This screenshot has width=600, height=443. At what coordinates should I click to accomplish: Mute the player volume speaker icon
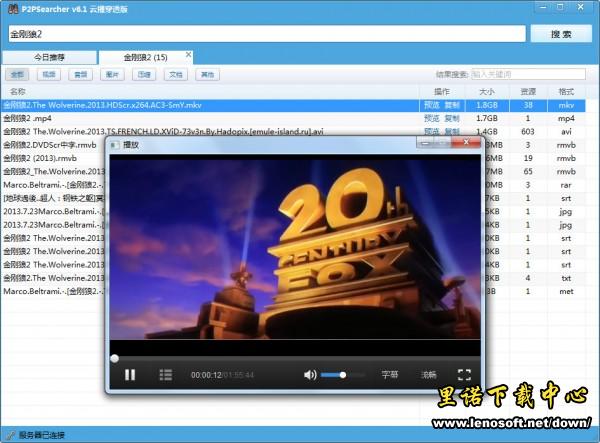click(310, 375)
